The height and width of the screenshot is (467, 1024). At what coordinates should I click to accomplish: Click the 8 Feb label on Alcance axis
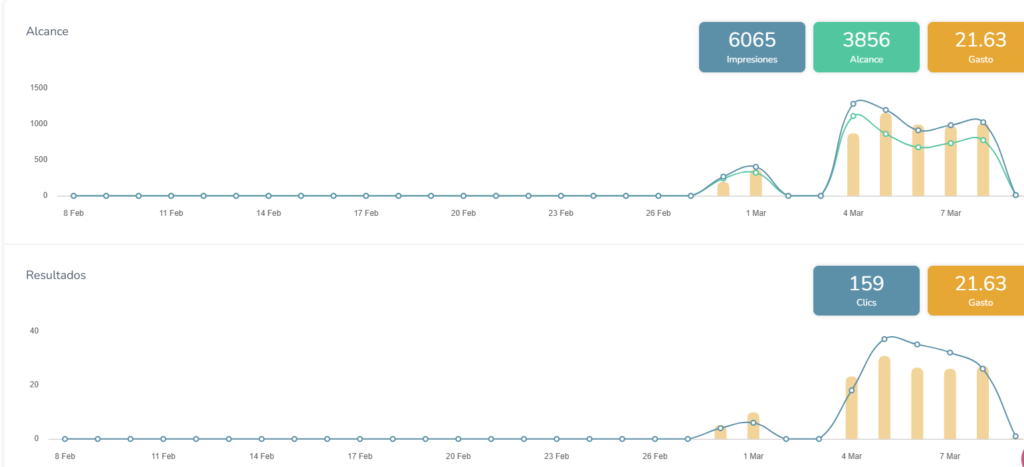[x=73, y=213]
